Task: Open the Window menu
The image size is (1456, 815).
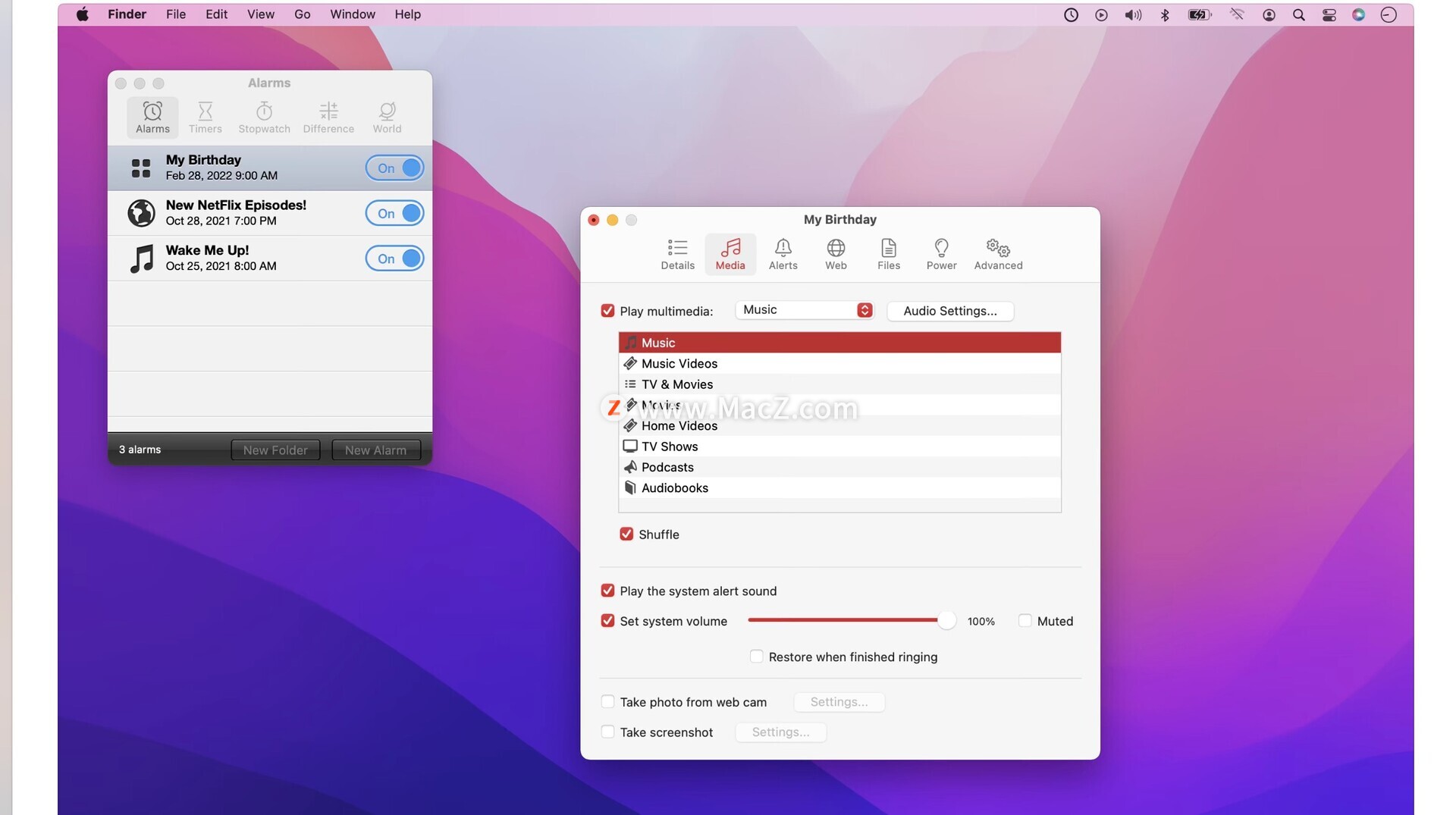Action: click(353, 14)
